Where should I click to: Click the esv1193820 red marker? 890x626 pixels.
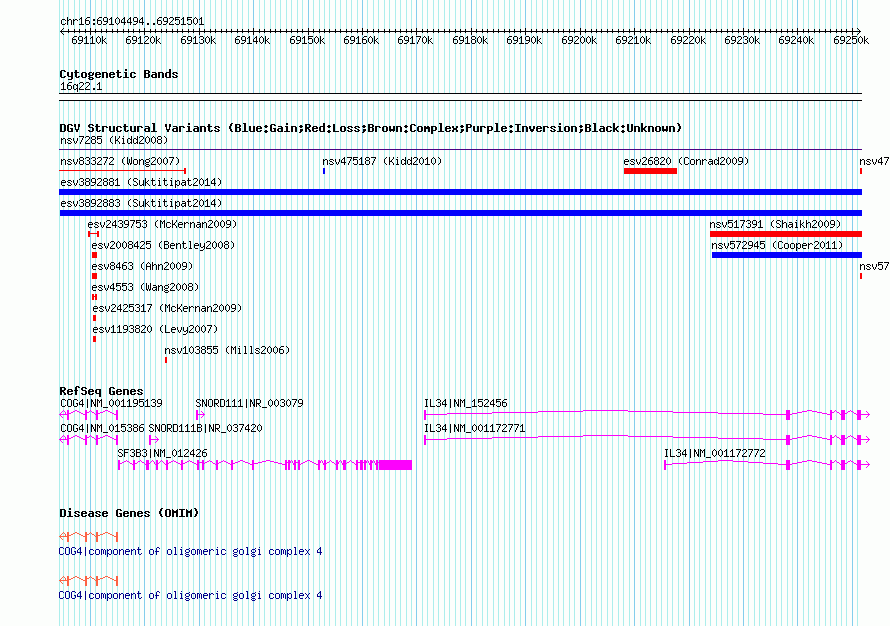(x=94, y=339)
